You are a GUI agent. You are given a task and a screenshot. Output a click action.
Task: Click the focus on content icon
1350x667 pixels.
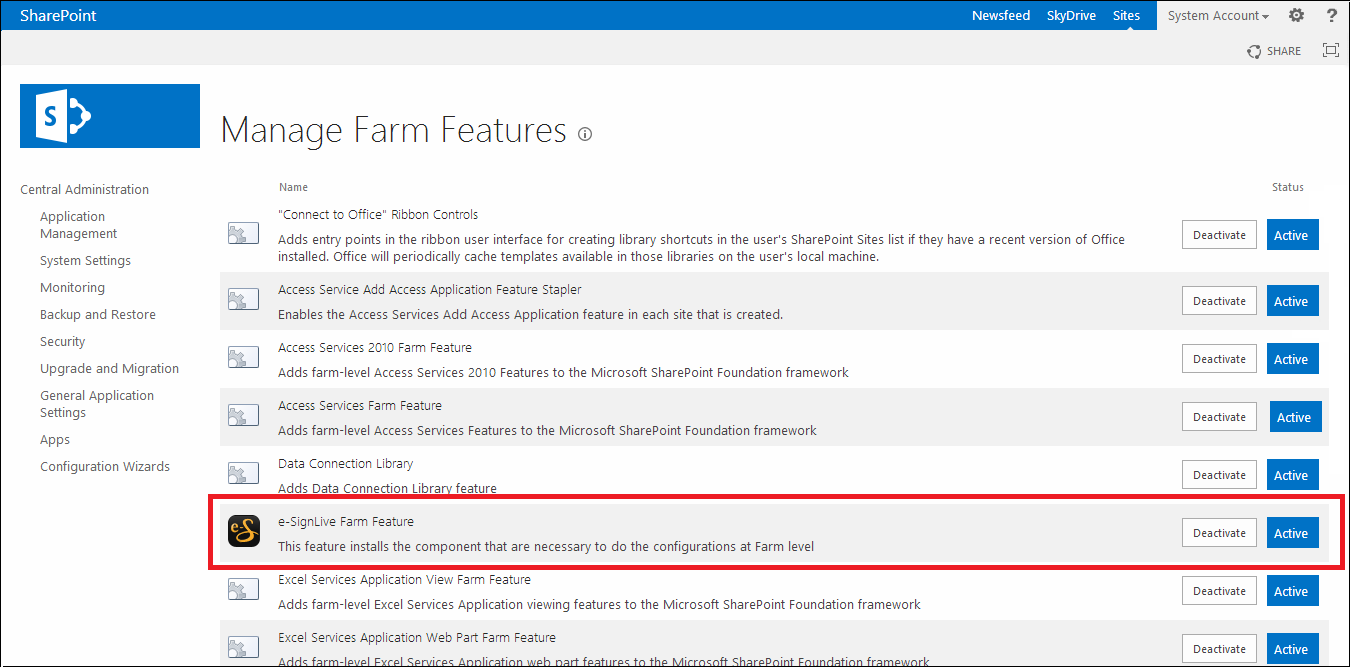(x=1330, y=50)
